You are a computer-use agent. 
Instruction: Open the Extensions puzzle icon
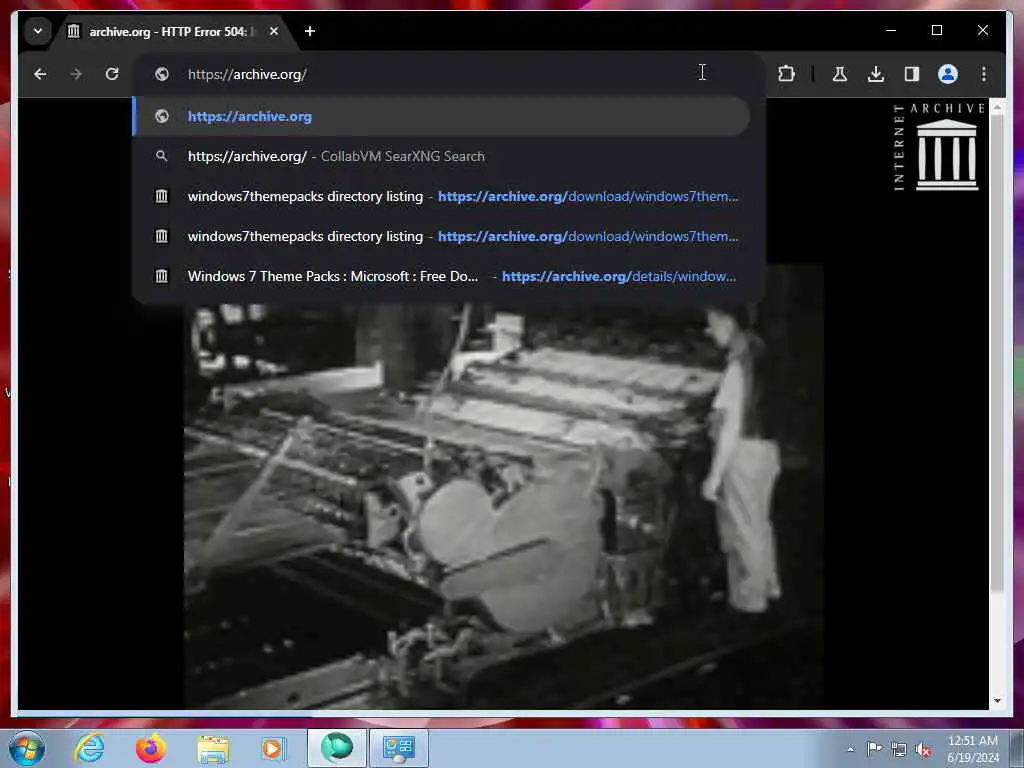coord(787,74)
